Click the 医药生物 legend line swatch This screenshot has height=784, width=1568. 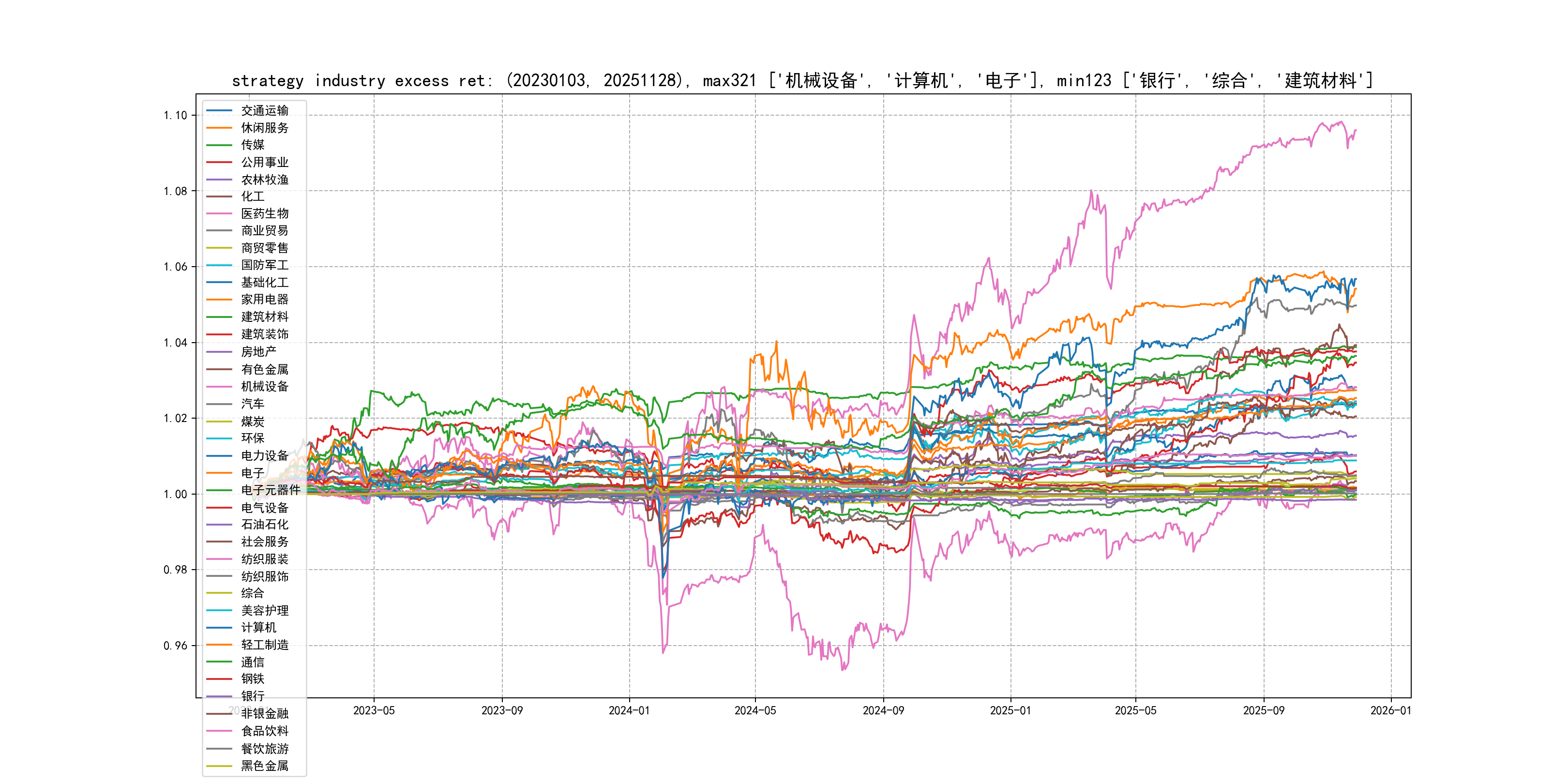tap(219, 213)
